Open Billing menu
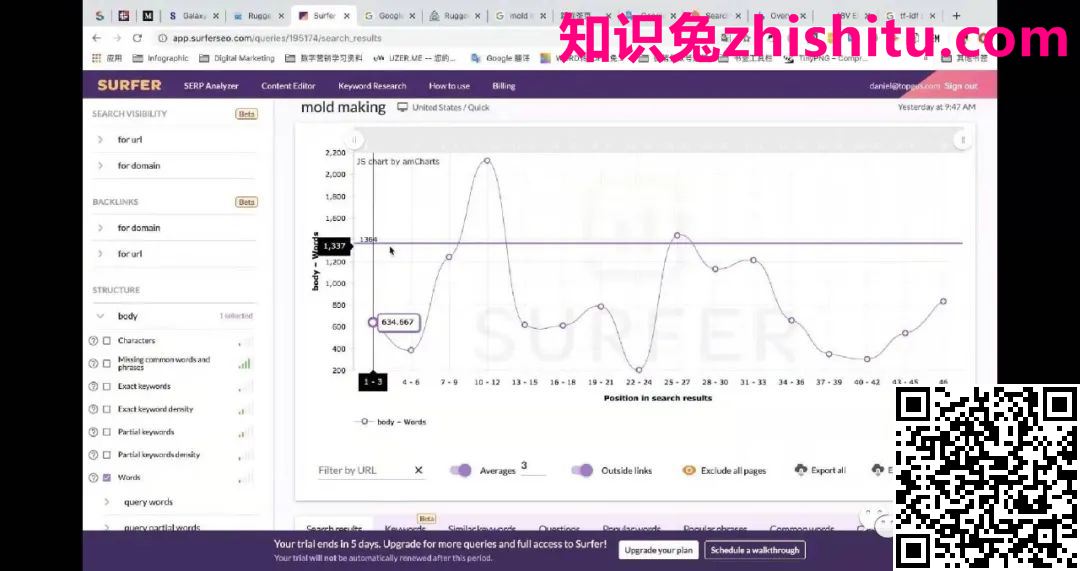The image size is (1080, 571). coord(503,86)
